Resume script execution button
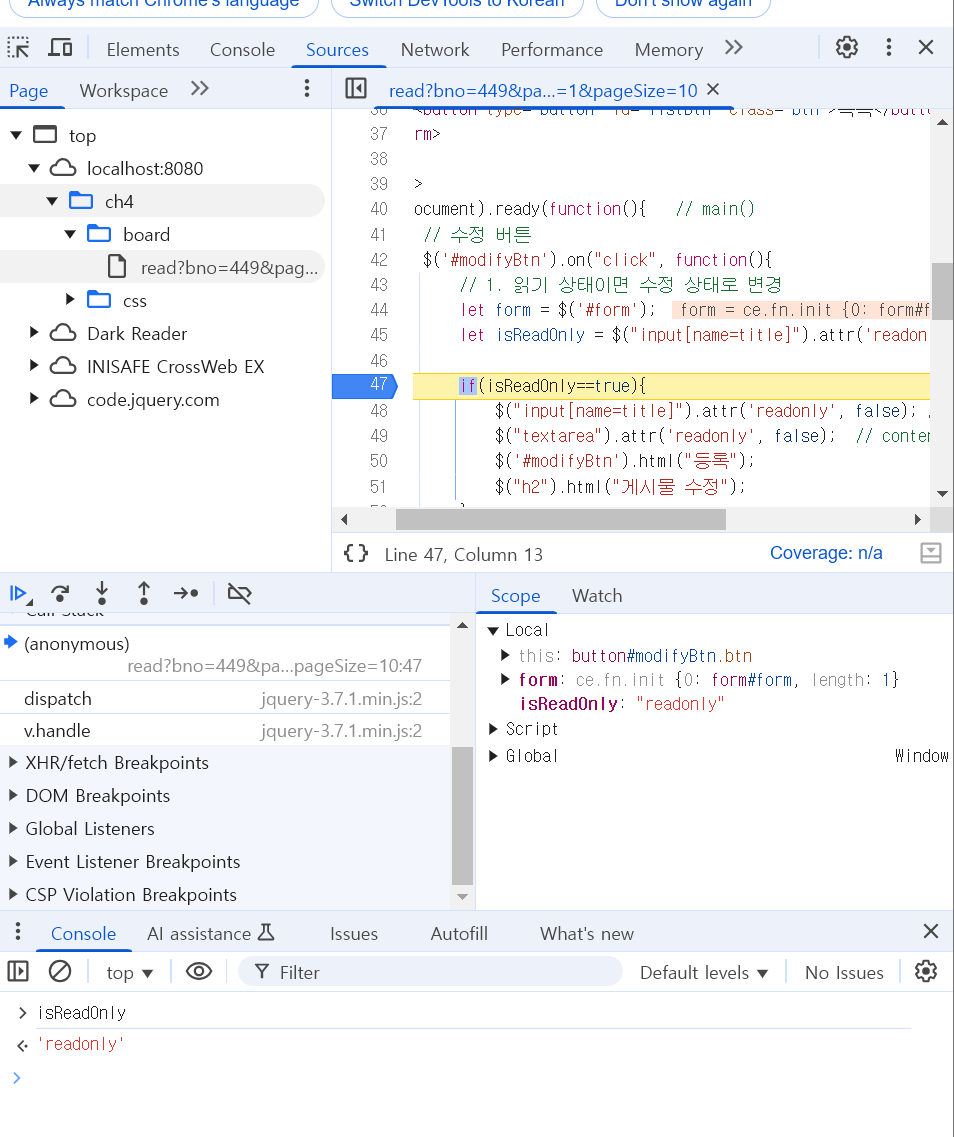The image size is (954, 1137). [20, 594]
